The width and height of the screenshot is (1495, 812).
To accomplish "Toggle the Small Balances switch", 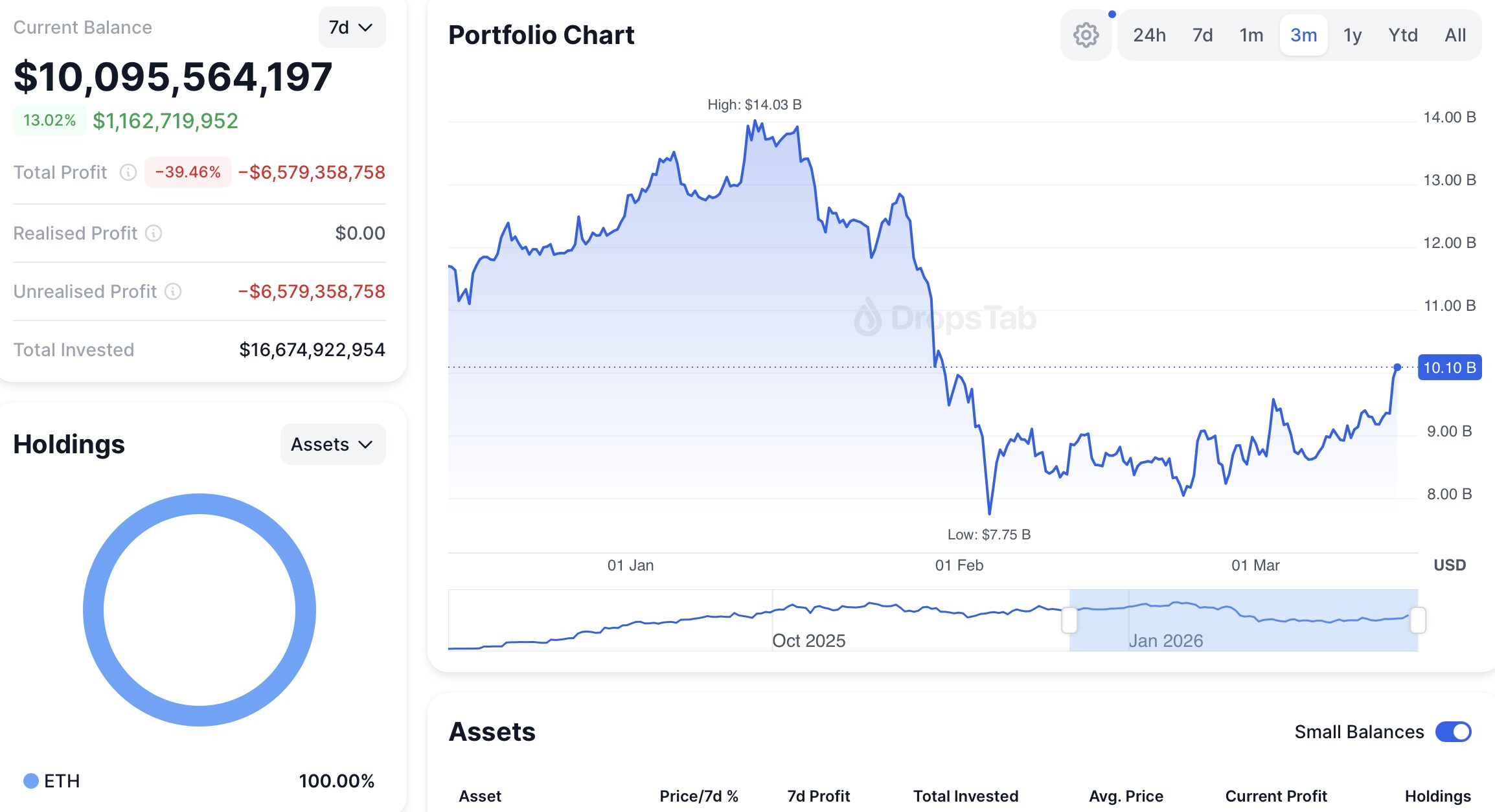I will coord(1453,732).
